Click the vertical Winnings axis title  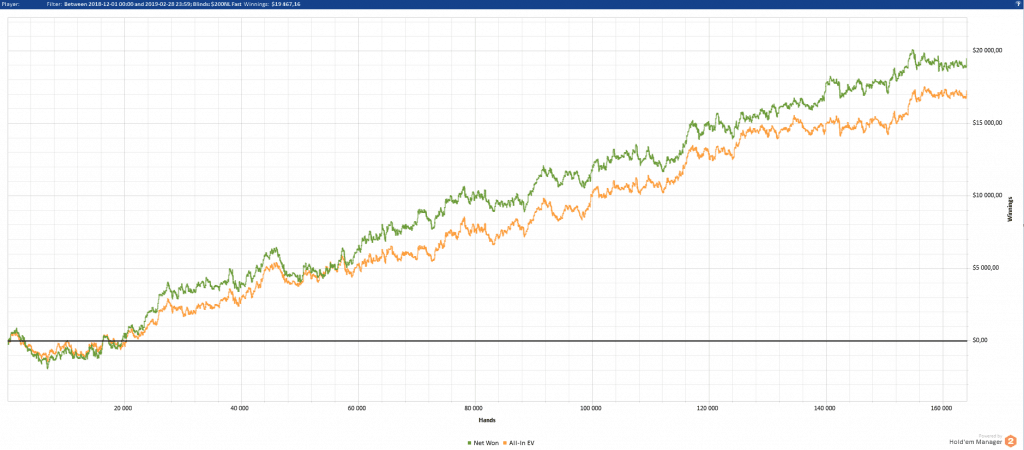pos(1010,210)
